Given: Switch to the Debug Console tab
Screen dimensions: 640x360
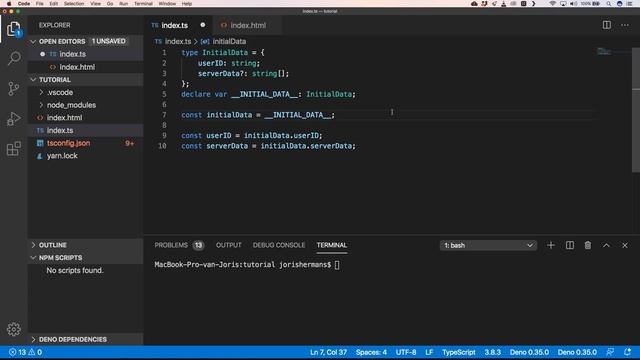Looking at the screenshot, I should (x=279, y=245).
